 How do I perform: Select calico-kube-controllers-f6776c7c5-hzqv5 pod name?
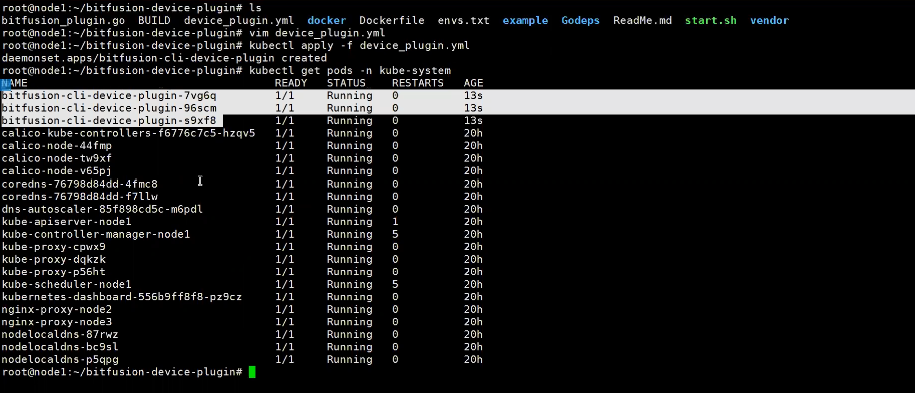tap(128, 133)
